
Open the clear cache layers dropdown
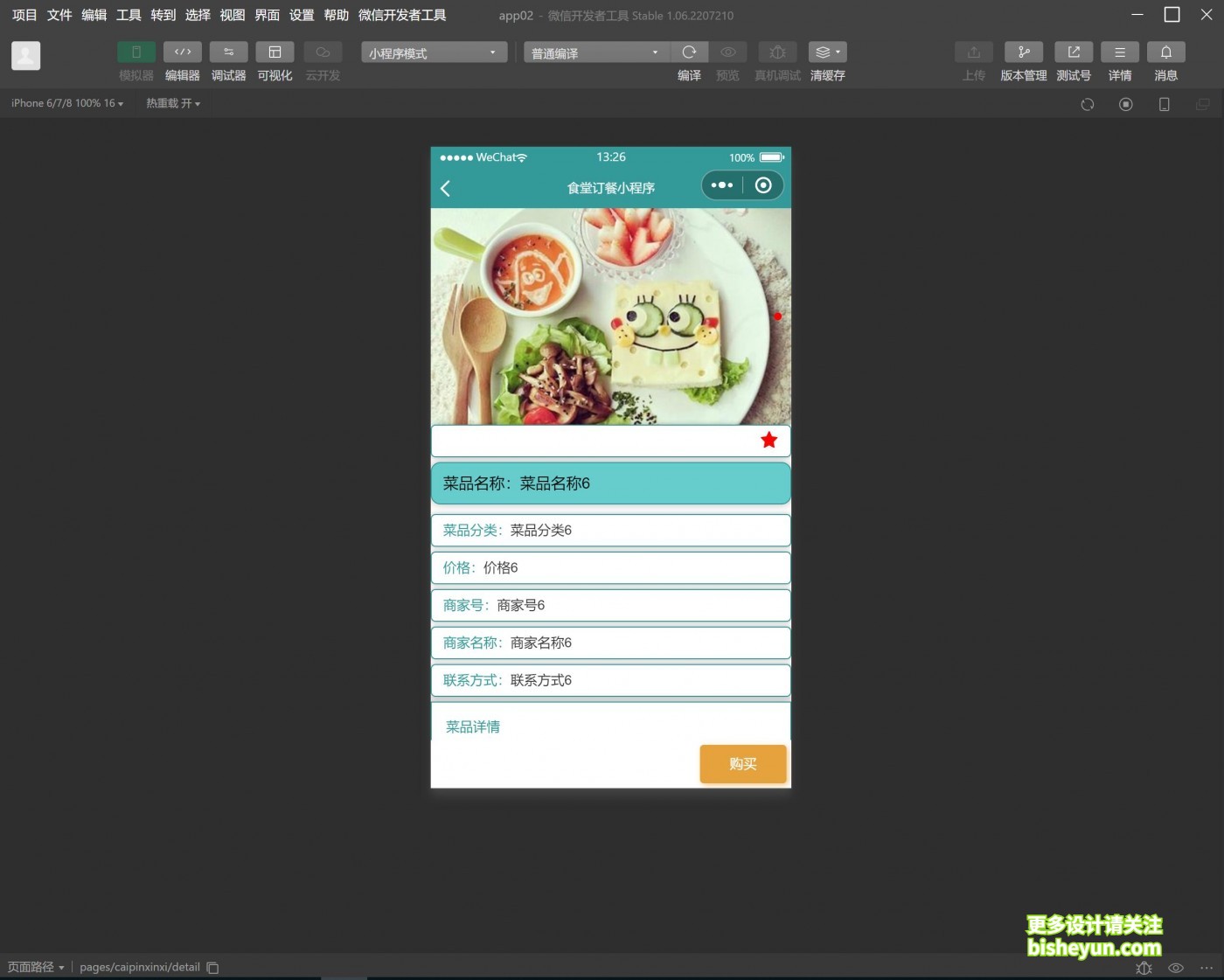[x=827, y=52]
